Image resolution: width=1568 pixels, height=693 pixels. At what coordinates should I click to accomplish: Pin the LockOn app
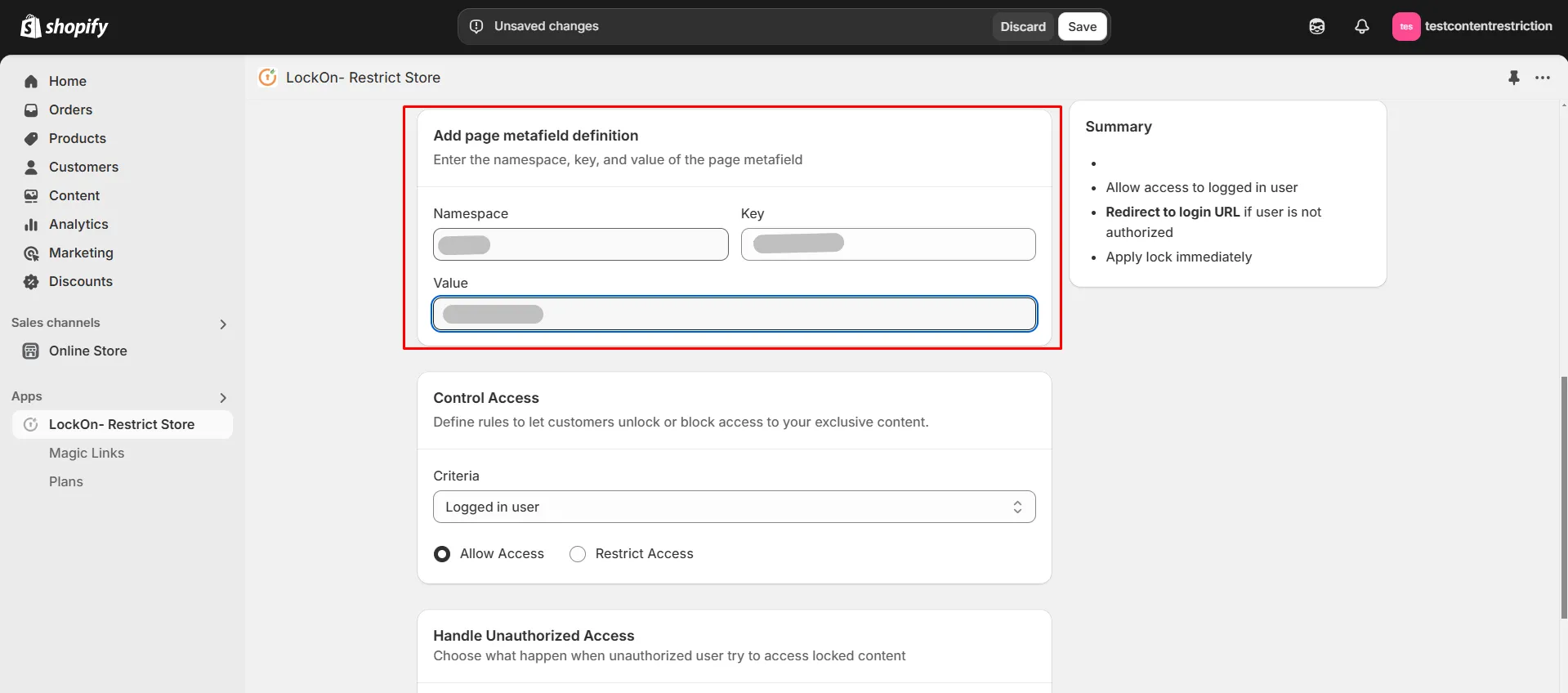(x=1514, y=78)
